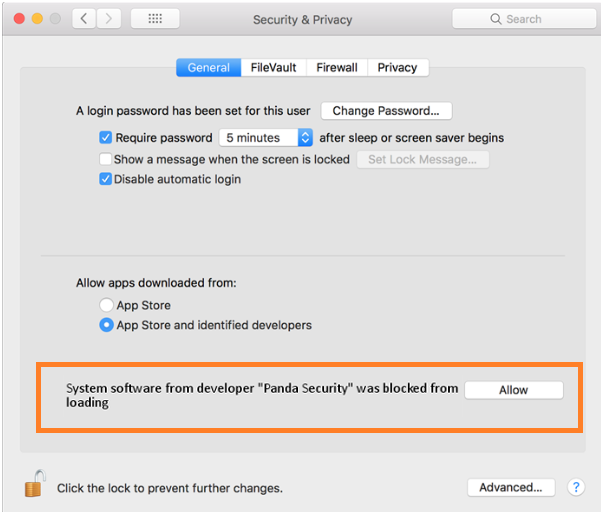Switch to the FileVault tab
Image resolution: width=601 pixels, height=512 pixels.
click(273, 67)
